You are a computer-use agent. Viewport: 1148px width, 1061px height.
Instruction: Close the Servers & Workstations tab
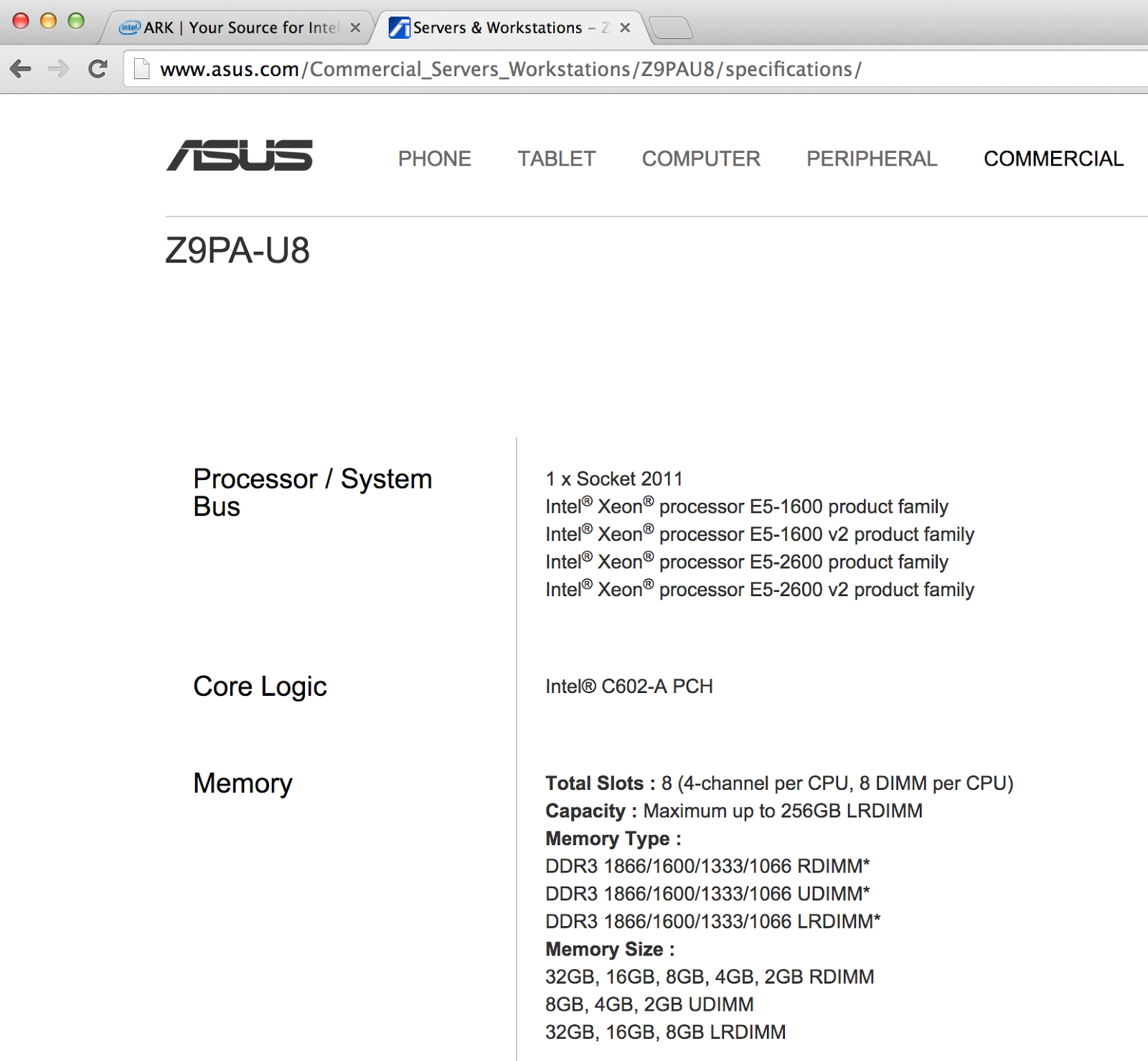pos(625,28)
